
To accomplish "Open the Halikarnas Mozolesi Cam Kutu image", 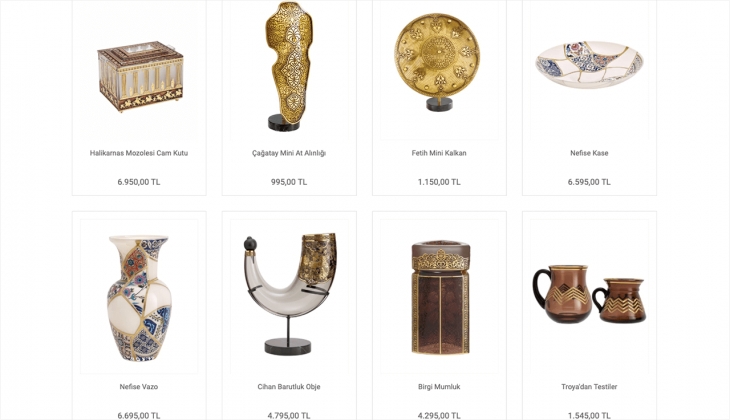I will 139,70.
